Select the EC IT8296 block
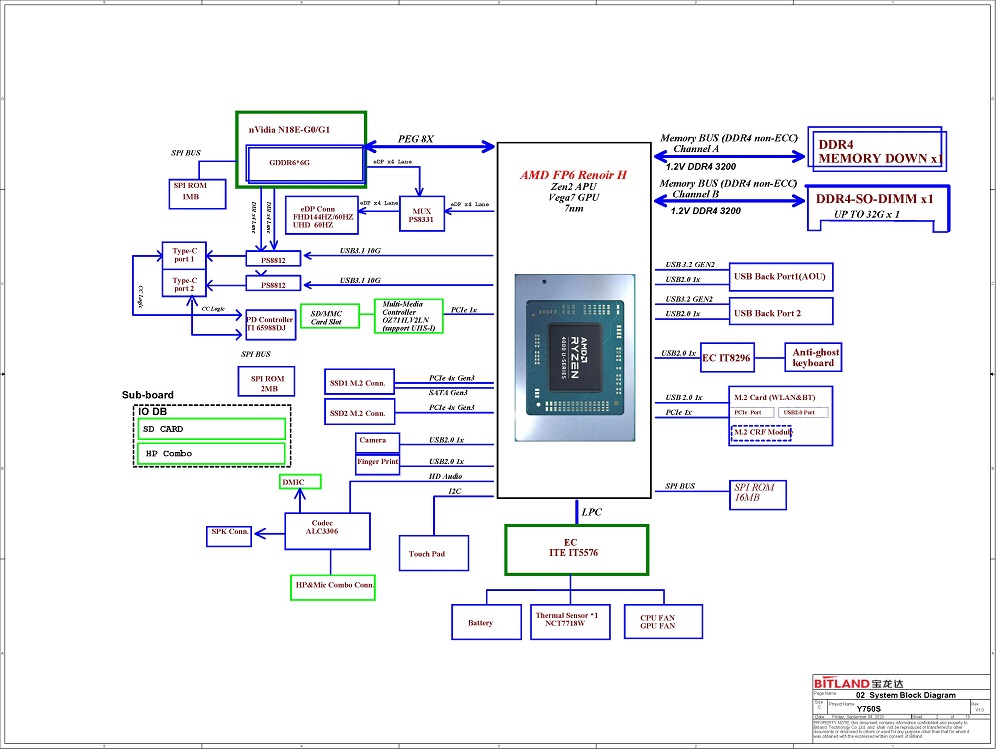This screenshot has height=749, width=1000. coord(727,358)
